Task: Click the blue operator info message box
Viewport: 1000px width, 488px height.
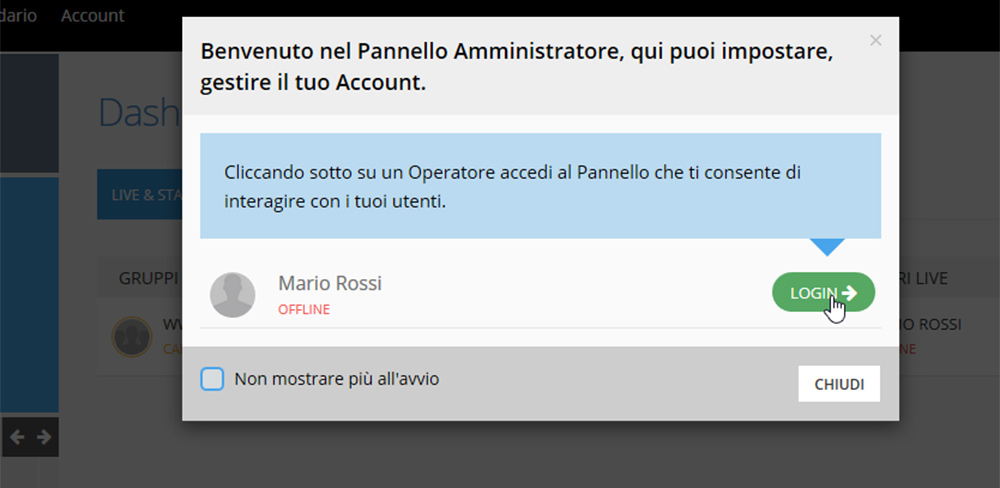Action: pos(541,186)
